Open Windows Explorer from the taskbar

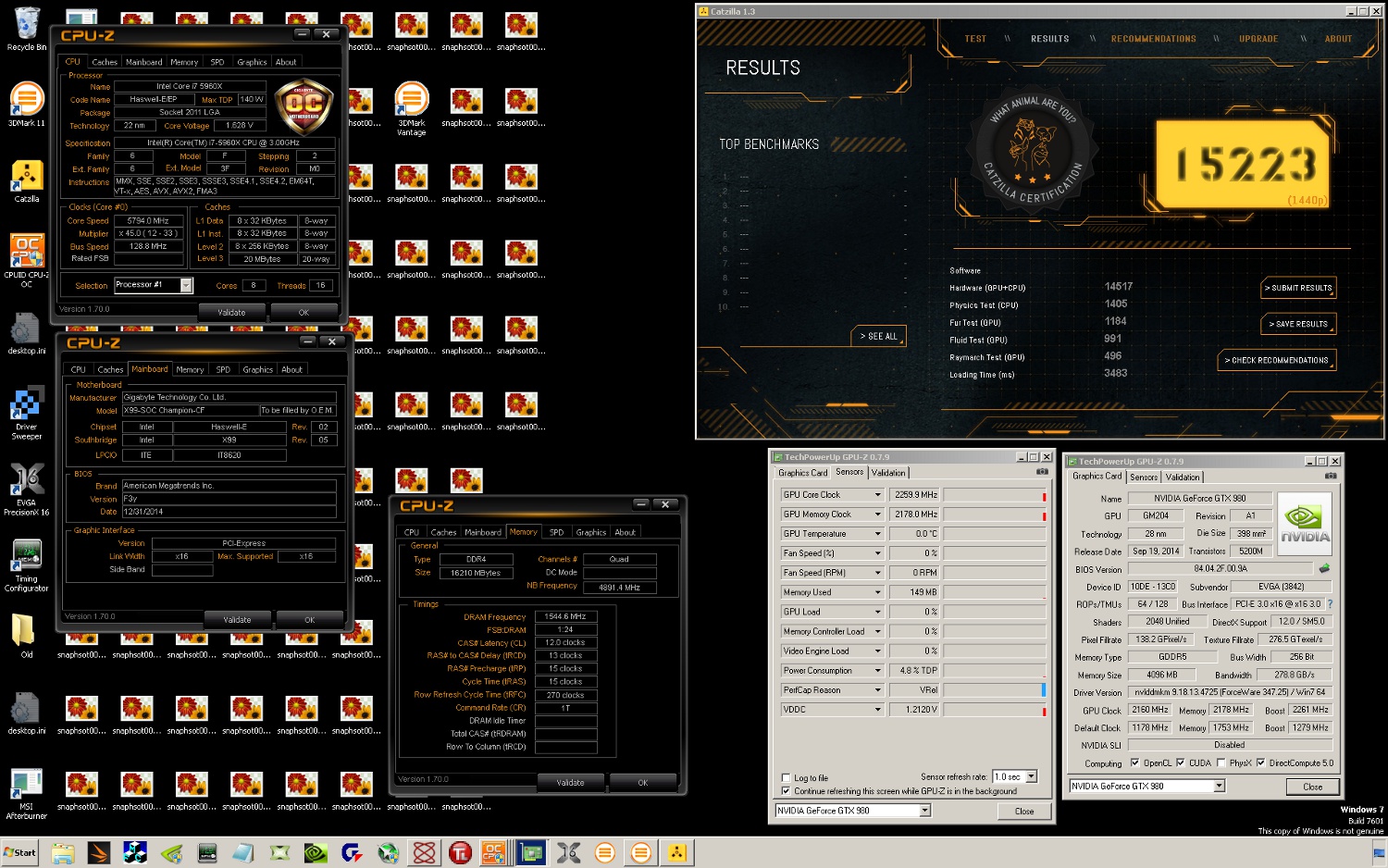coord(63,853)
